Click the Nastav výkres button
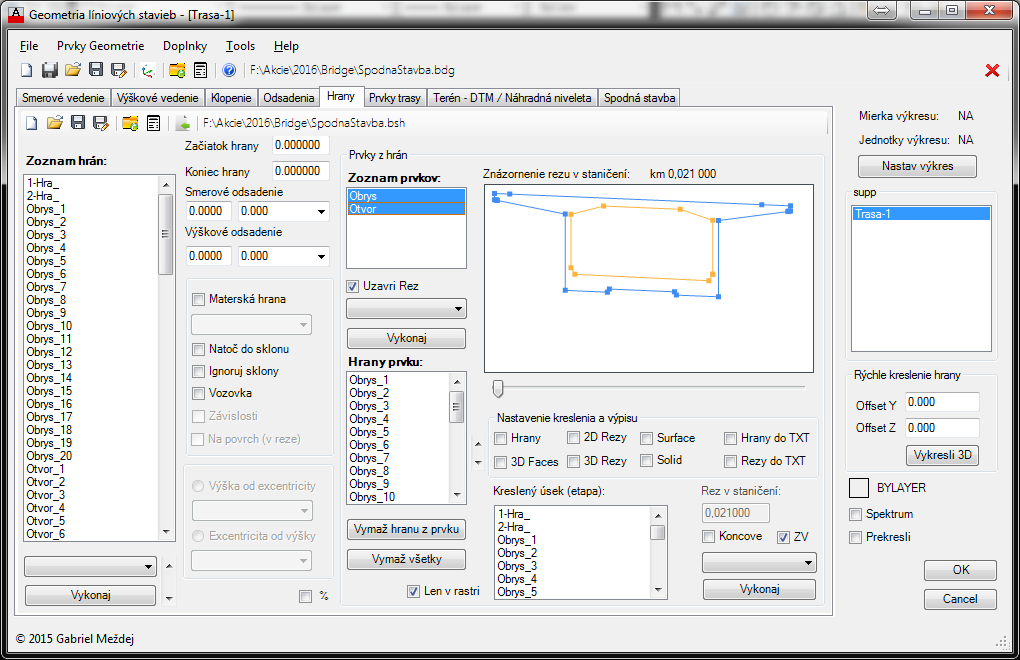1020x660 pixels. (917, 166)
